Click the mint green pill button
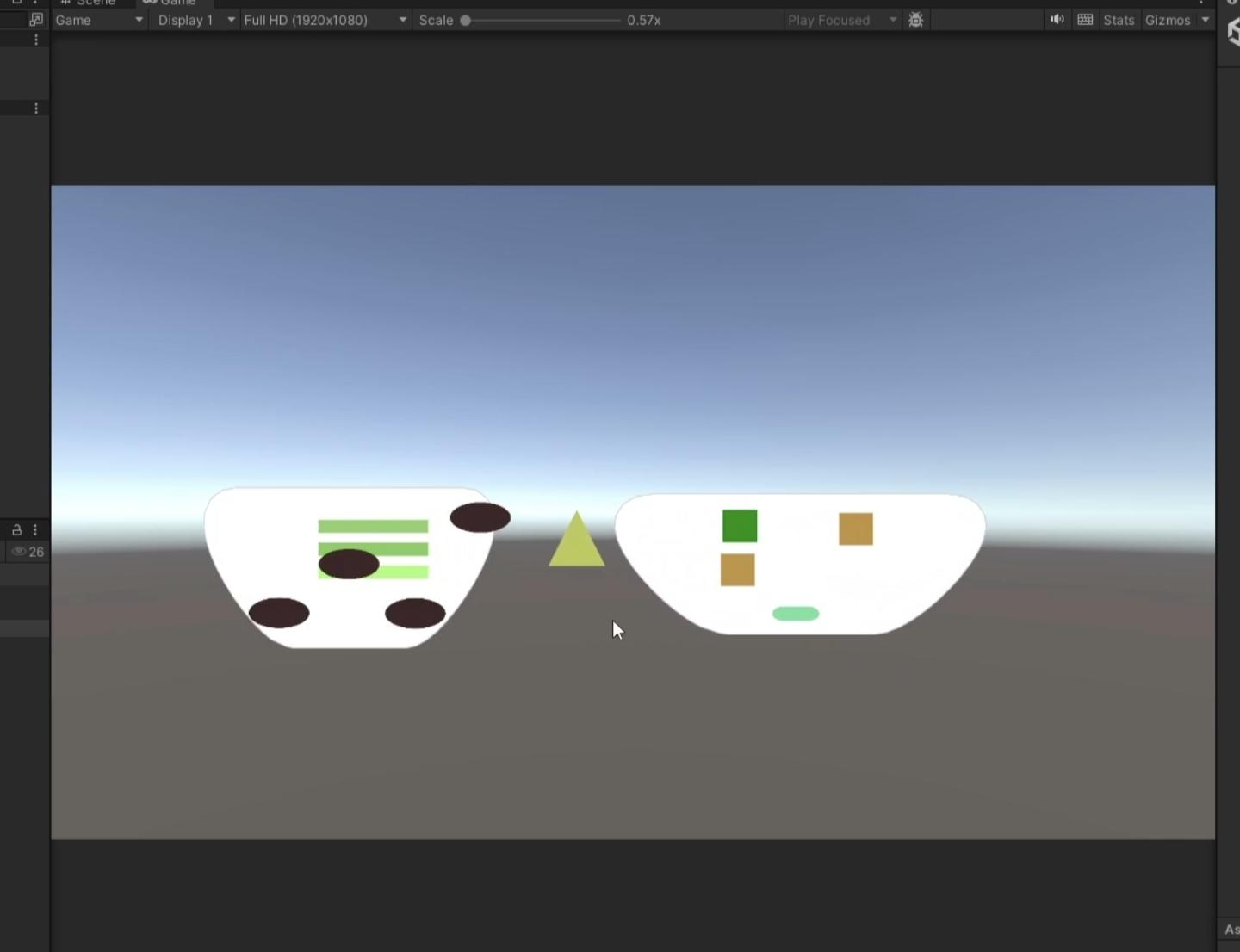 [x=796, y=614]
